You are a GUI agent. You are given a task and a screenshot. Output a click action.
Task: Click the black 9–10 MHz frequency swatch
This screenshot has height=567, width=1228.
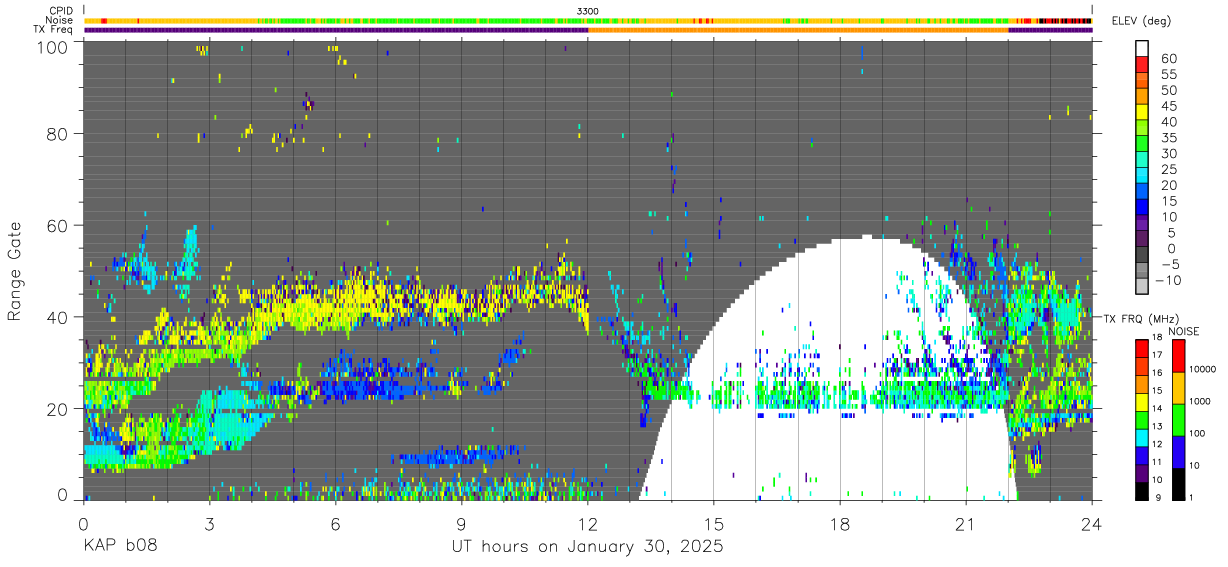[1142, 490]
